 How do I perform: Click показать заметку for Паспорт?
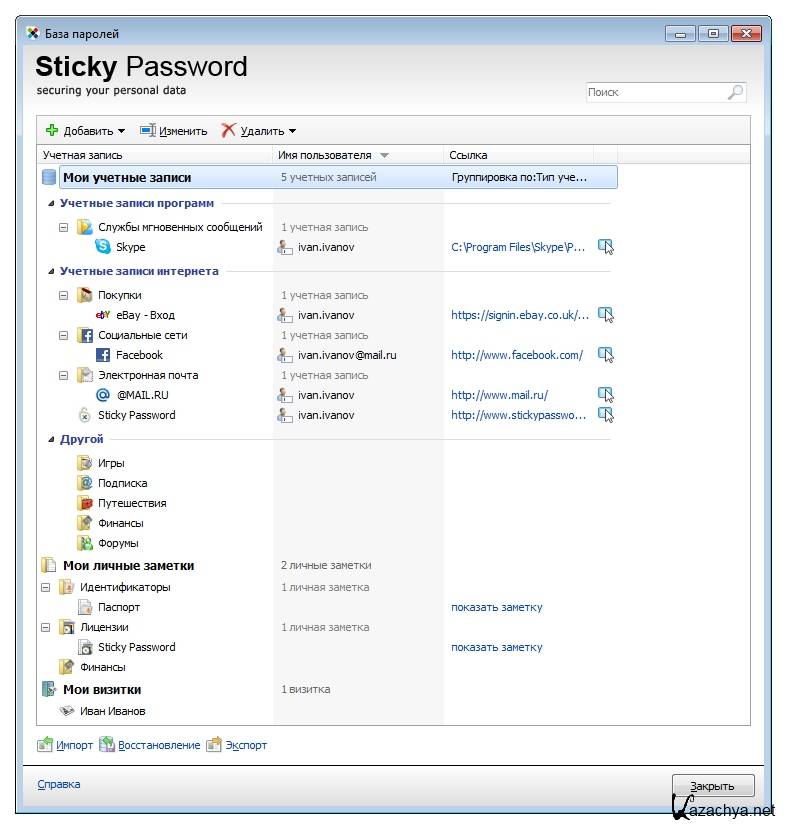coord(496,607)
